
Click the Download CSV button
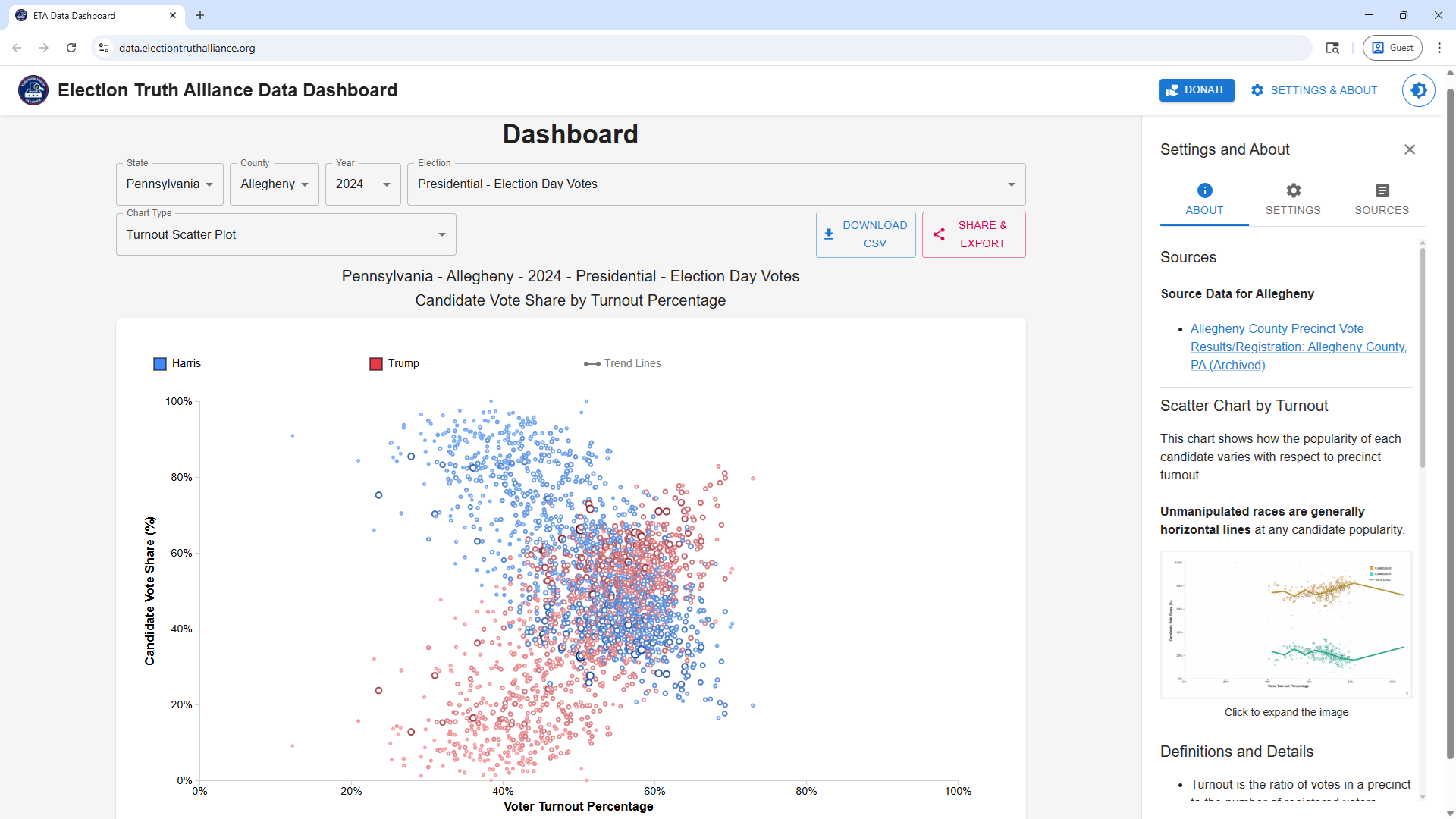tap(865, 234)
